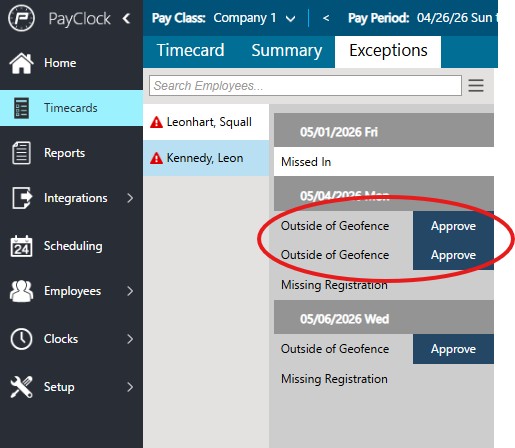Screen dimensions: 515x448
Task: Click the Search Employees input field
Action: point(305,86)
